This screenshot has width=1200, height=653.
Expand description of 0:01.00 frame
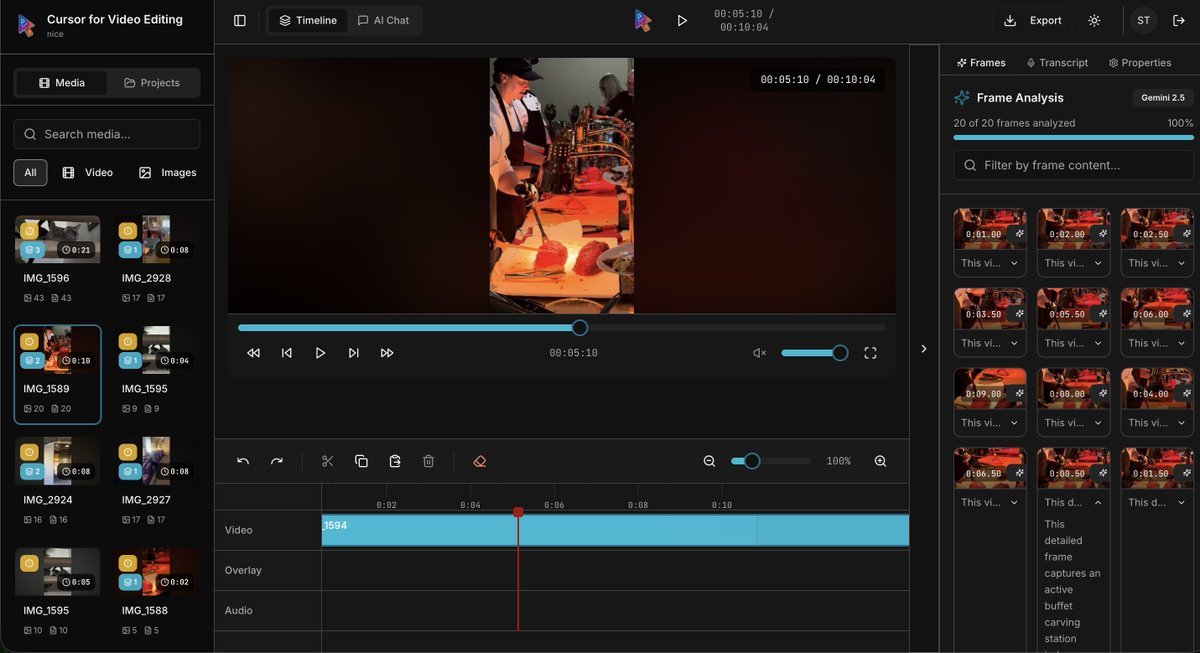point(990,263)
